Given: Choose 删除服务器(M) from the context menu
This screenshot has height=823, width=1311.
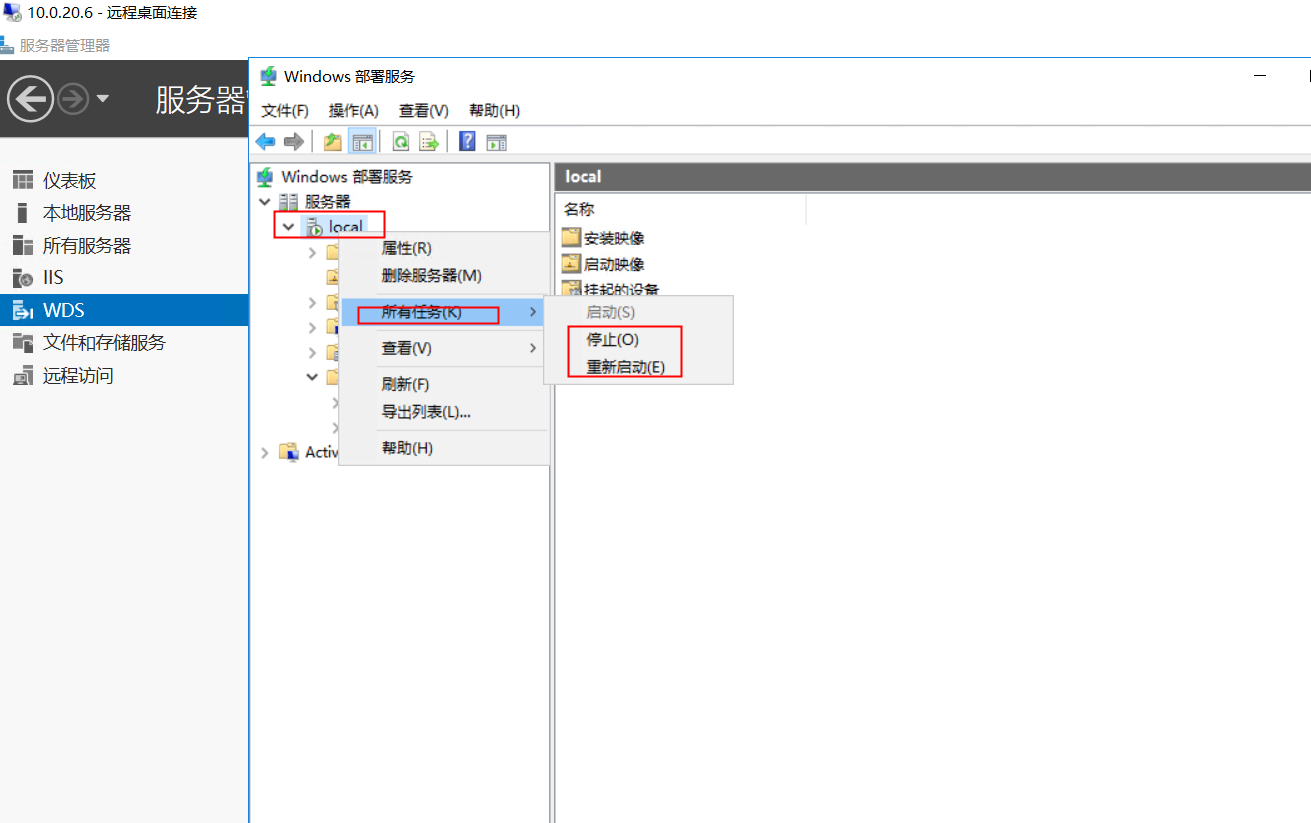Looking at the screenshot, I should tap(444, 275).
